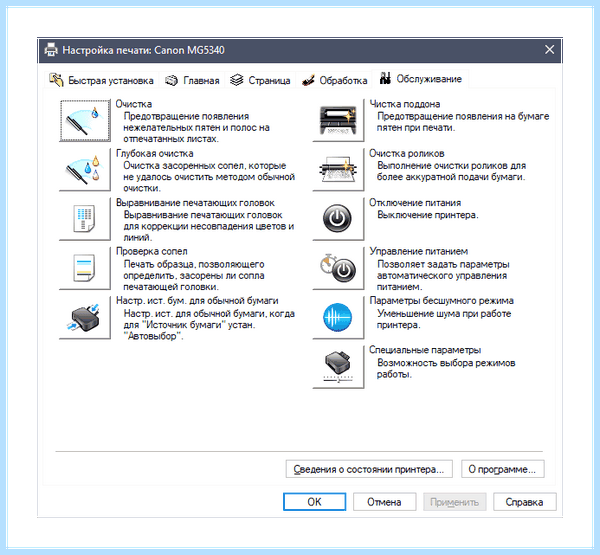
Task: Open Выравнивание печатающих головок icon button
Action: click(x=85, y=219)
